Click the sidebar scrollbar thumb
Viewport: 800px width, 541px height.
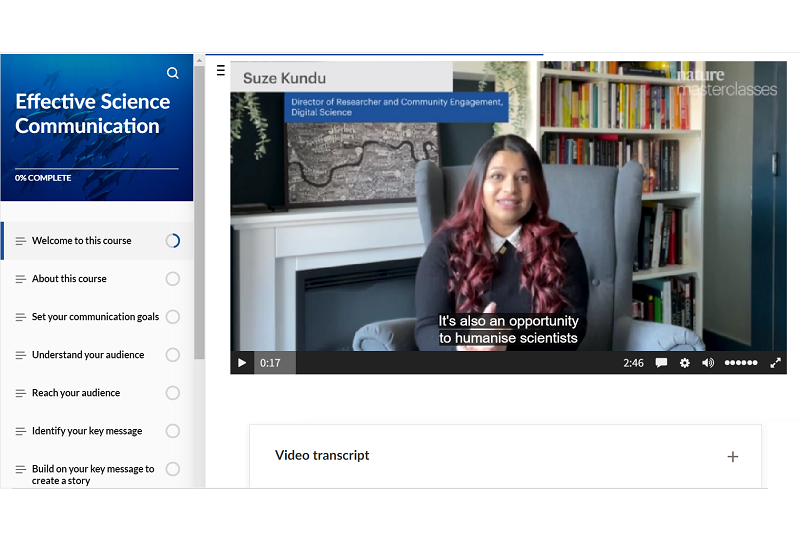(x=199, y=212)
